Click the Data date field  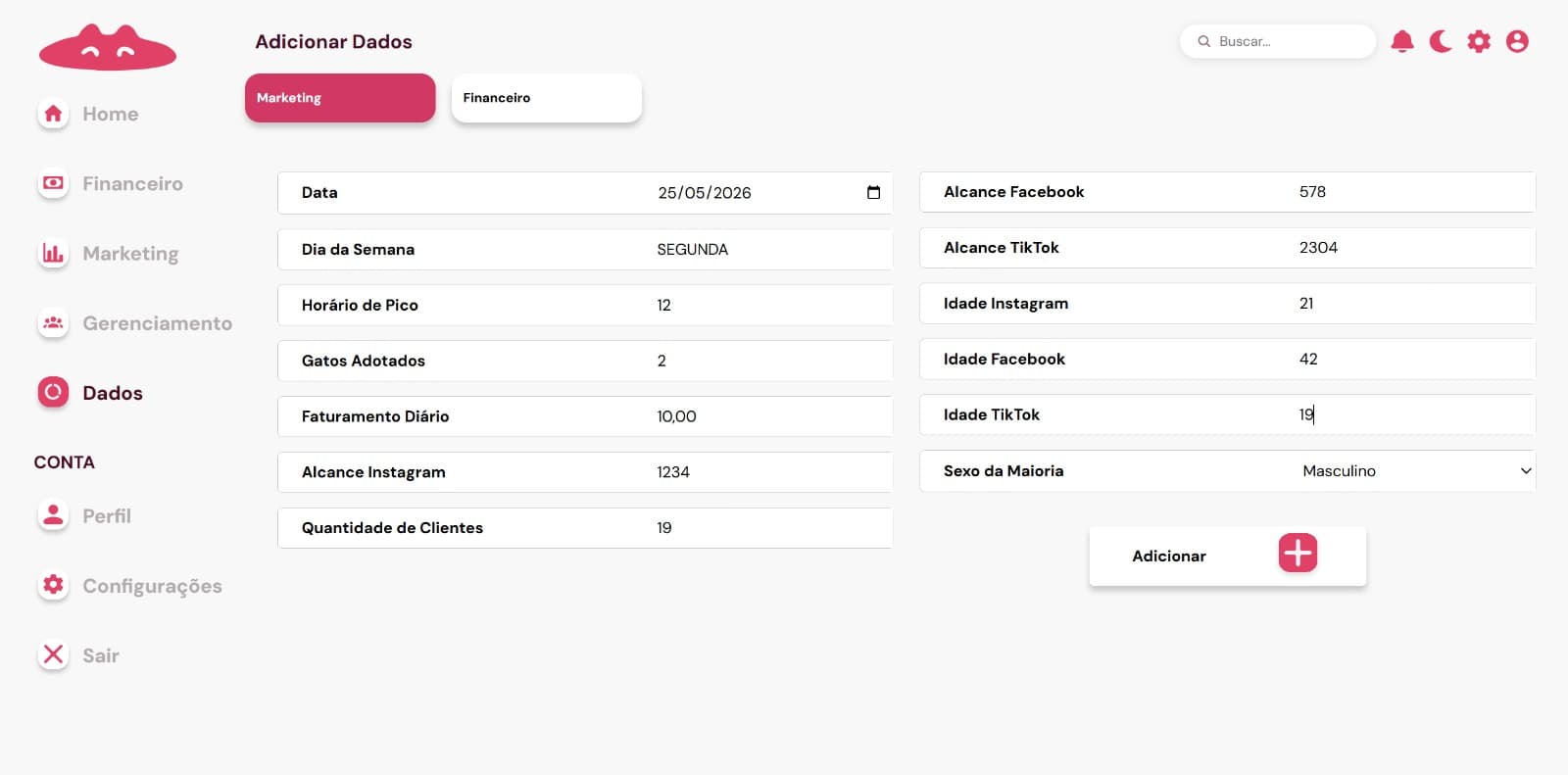tap(585, 193)
